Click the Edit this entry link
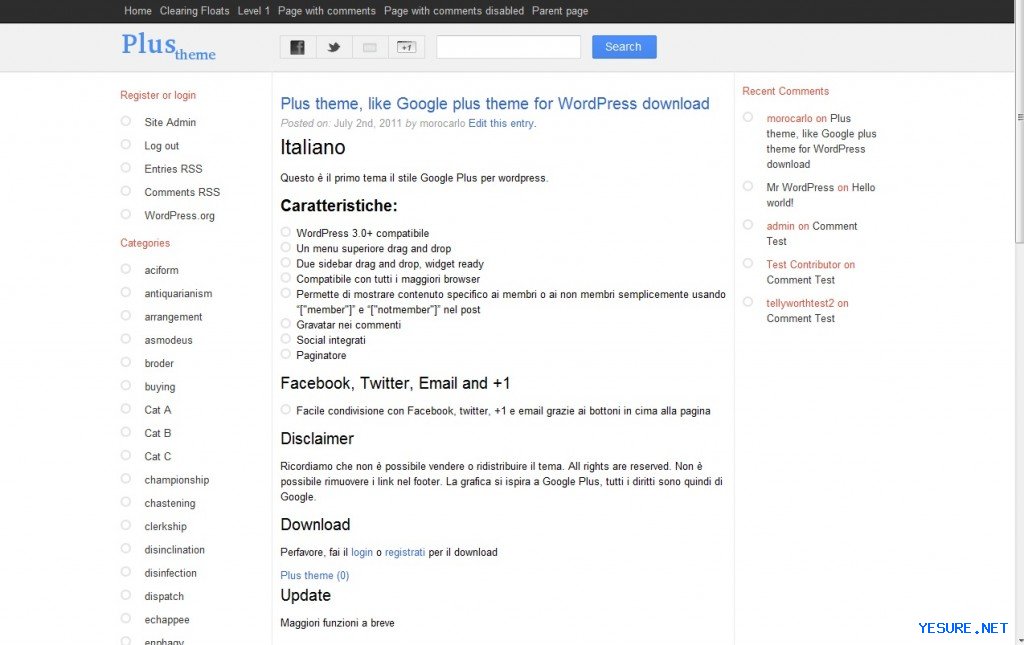The height and width of the screenshot is (645, 1024). tap(502, 124)
